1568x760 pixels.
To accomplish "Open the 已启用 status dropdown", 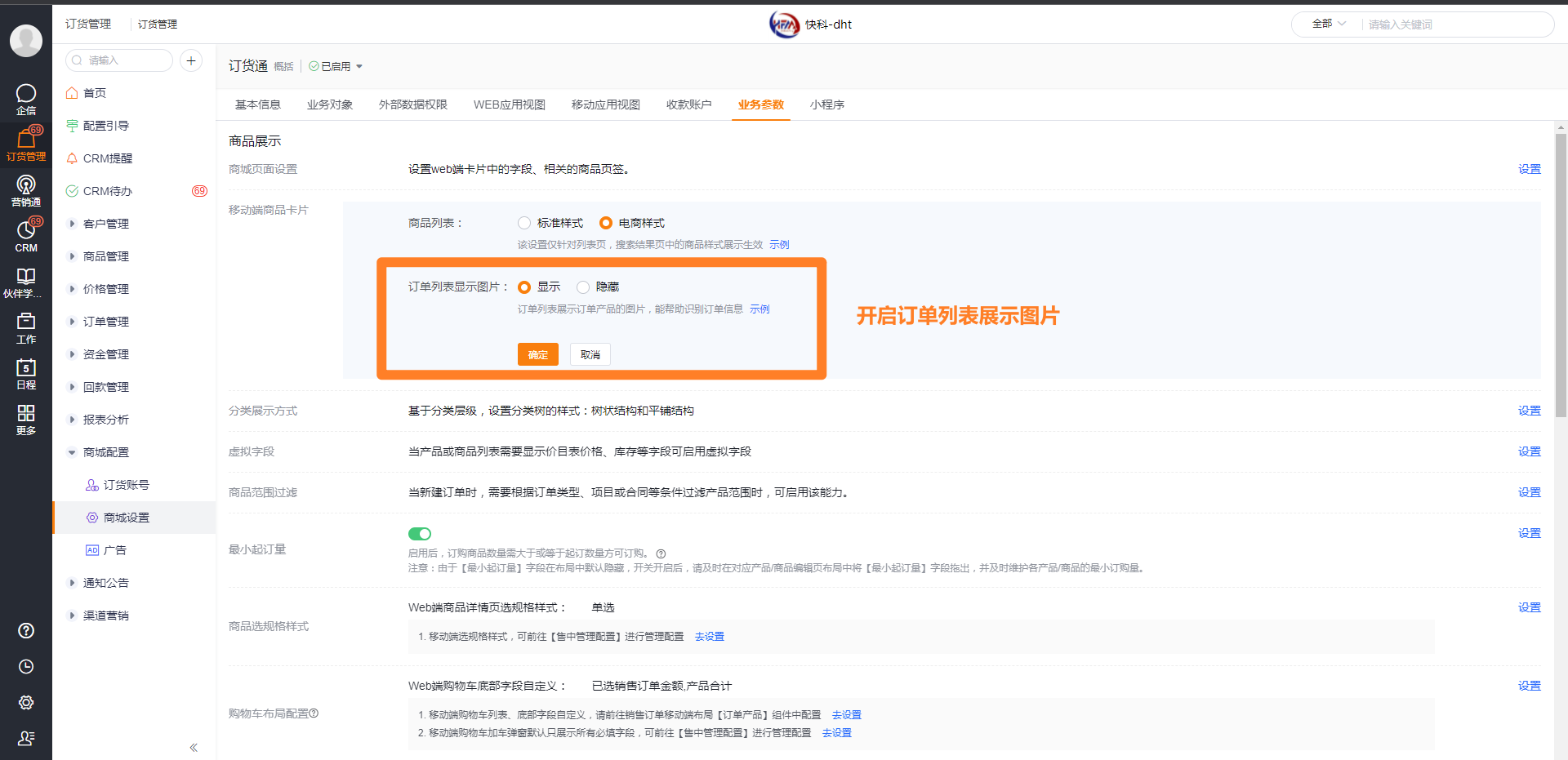I will point(336,66).
